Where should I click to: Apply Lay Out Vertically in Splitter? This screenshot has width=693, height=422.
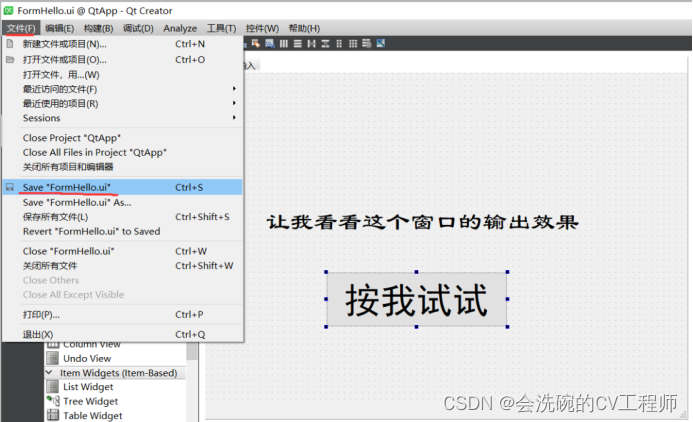(x=325, y=43)
